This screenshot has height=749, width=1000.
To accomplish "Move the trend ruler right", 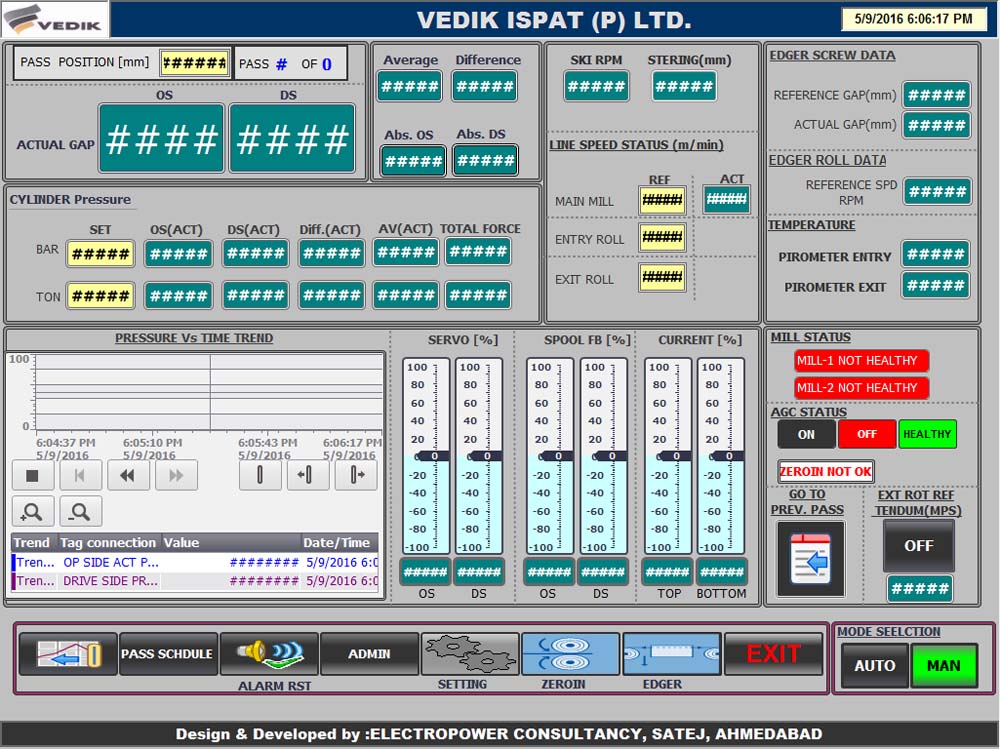I will pos(356,475).
